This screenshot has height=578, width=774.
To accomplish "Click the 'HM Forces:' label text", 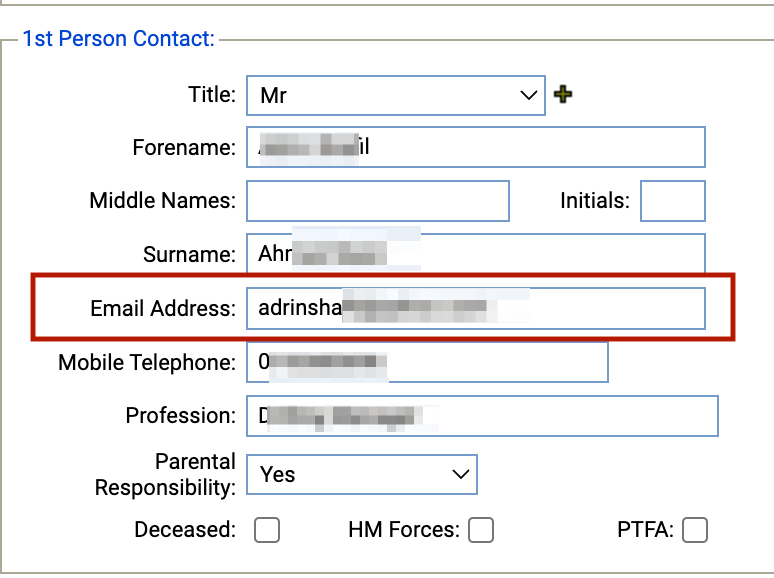I will click(403, 530).
